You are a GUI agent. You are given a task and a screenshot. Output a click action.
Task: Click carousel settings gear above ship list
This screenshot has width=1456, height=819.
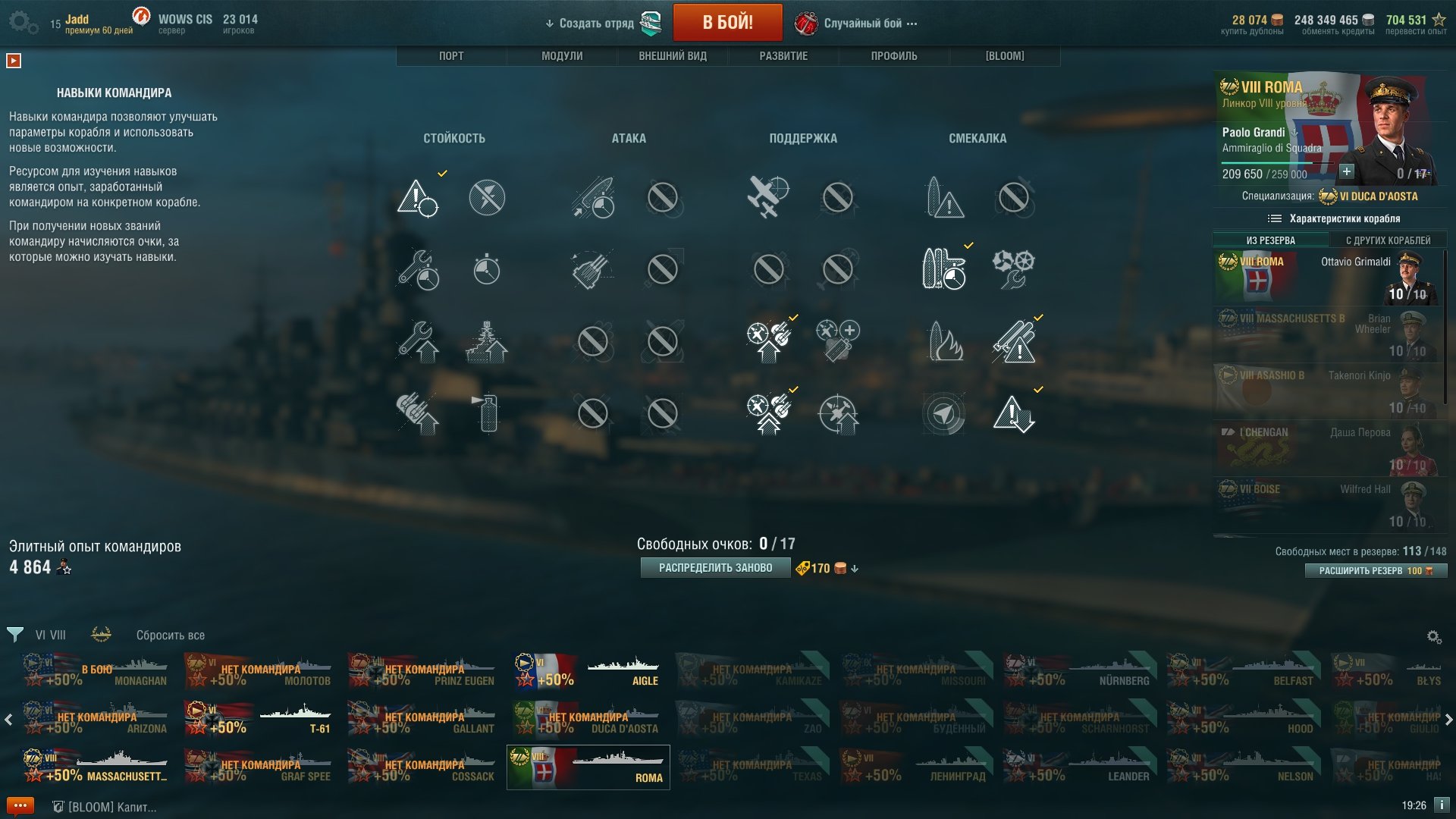click(1434, 637)
